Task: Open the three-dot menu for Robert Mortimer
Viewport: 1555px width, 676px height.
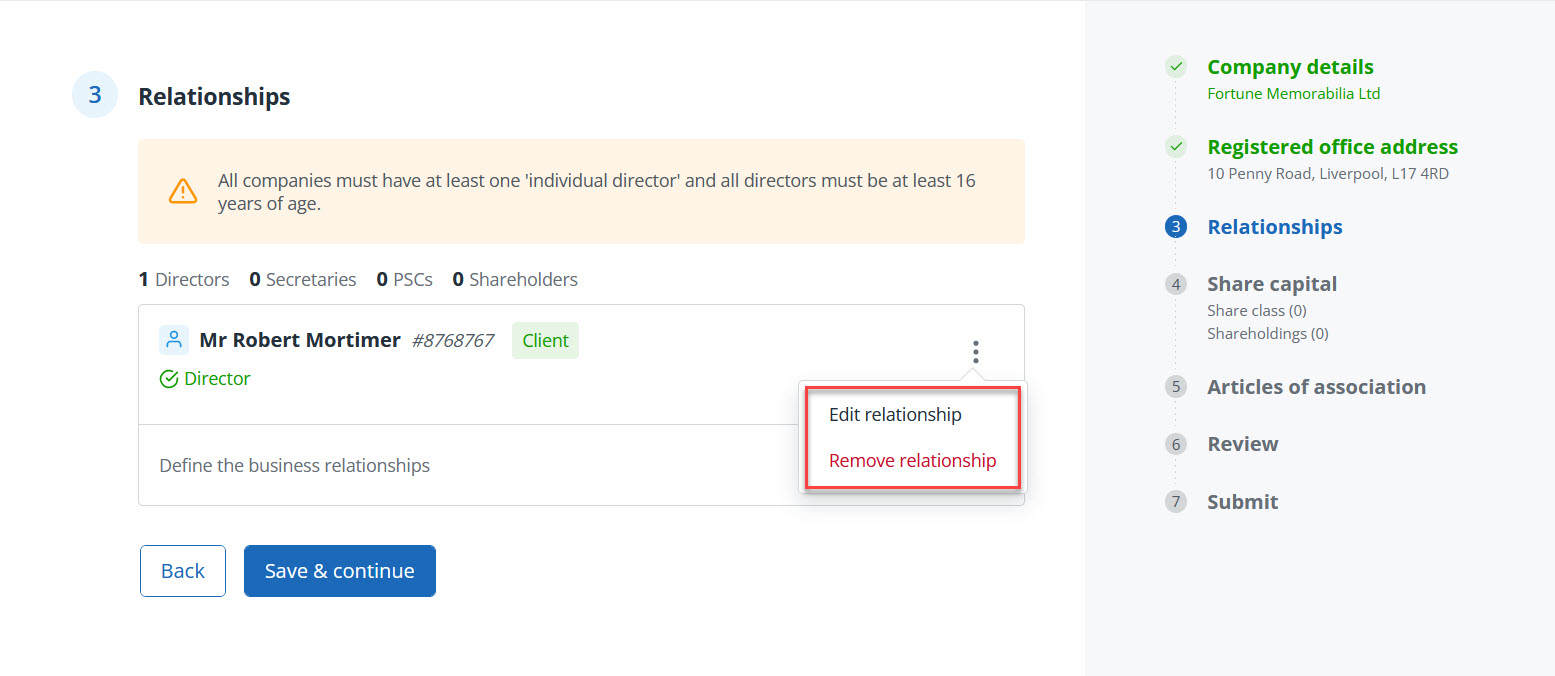Action: (x=975, y=352)
